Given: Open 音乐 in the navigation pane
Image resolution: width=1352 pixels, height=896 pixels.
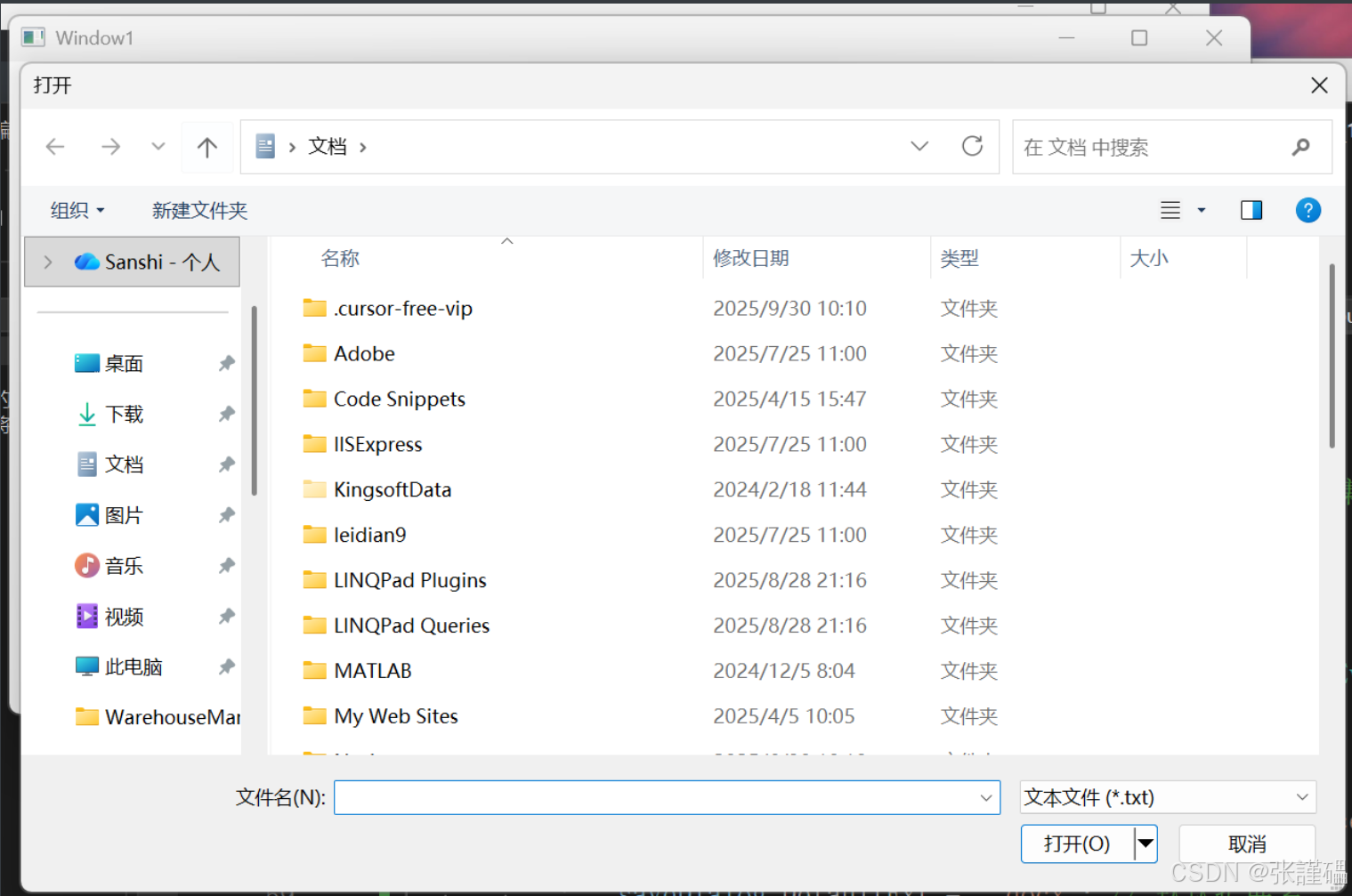Looking at the screenshot, I should click(124, 566).
